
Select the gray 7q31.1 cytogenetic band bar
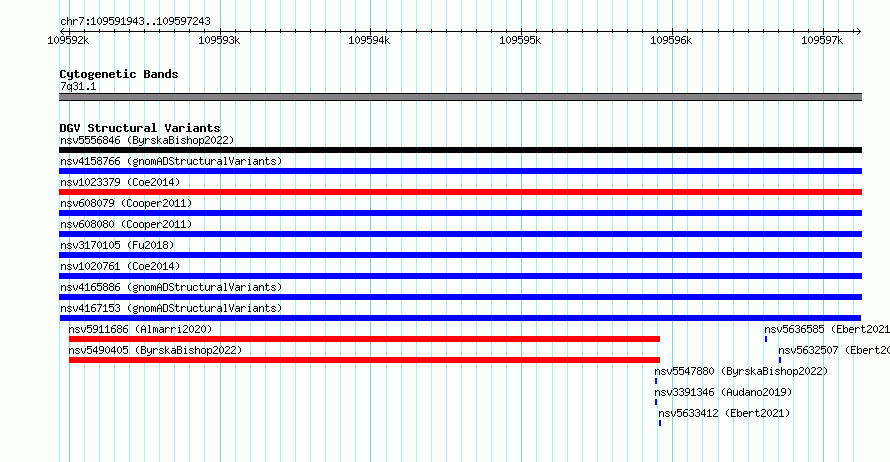[x=460, y=97]
